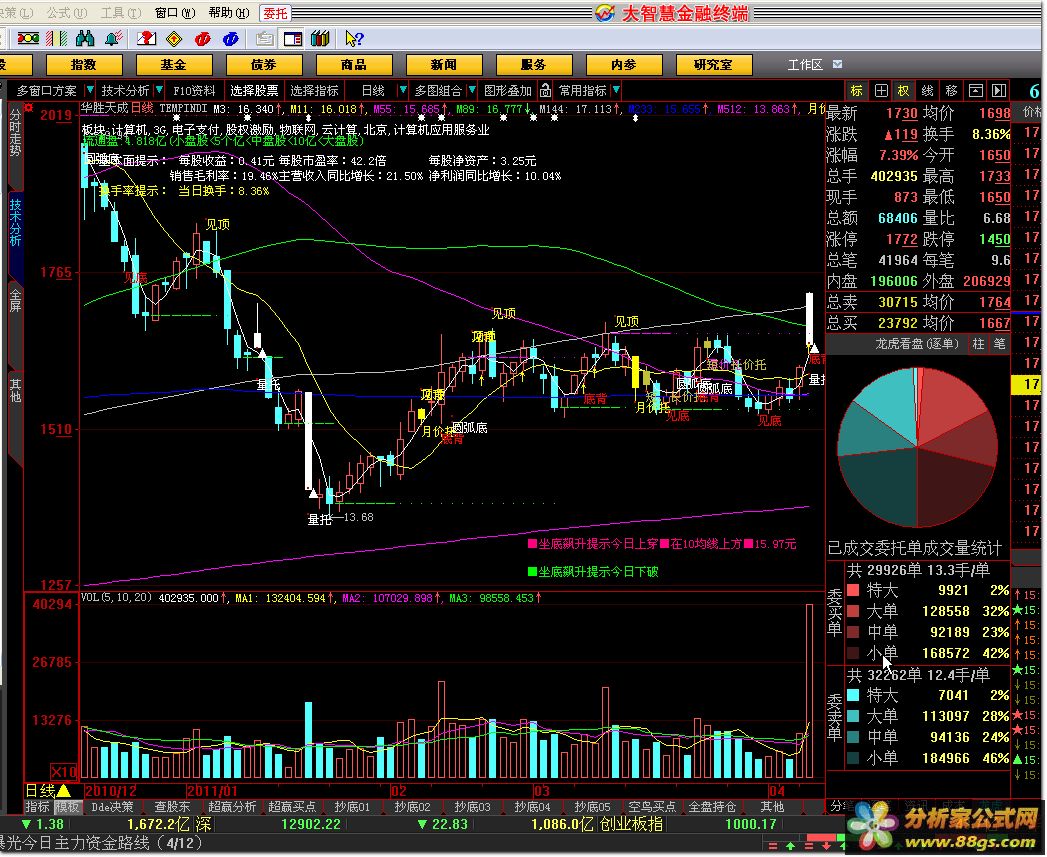
Task: Toggle the padlock icon beside 图形叠加
Action: [x=545, y=90]
